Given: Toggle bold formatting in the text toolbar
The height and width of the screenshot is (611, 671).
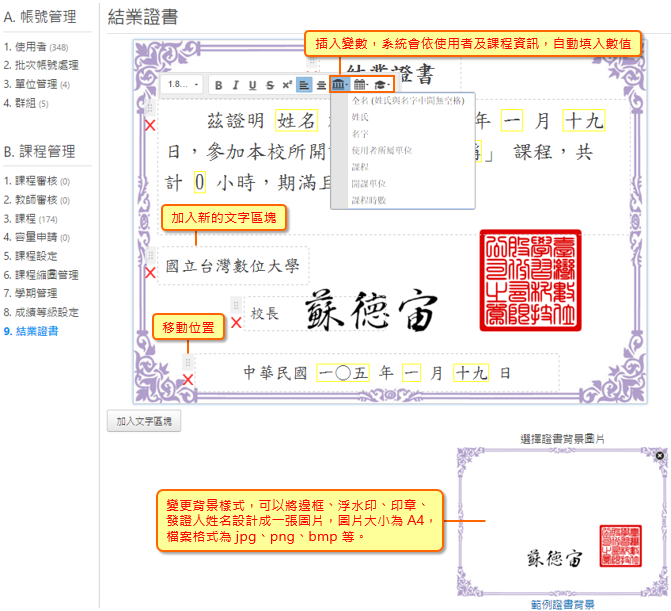Looking at the screenshot, I should [x=219, y=85].
